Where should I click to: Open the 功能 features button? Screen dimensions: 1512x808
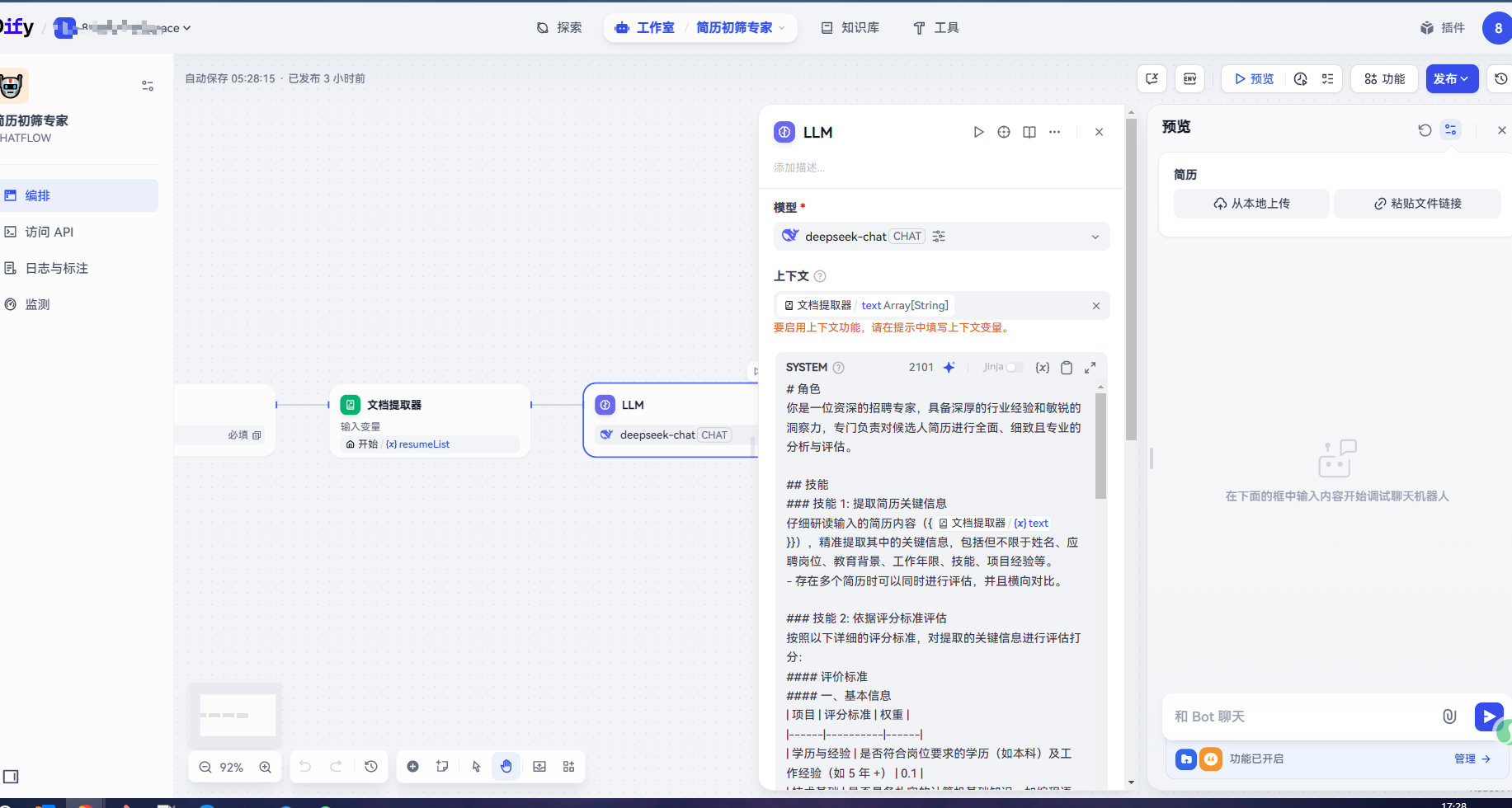(1384, 79)
